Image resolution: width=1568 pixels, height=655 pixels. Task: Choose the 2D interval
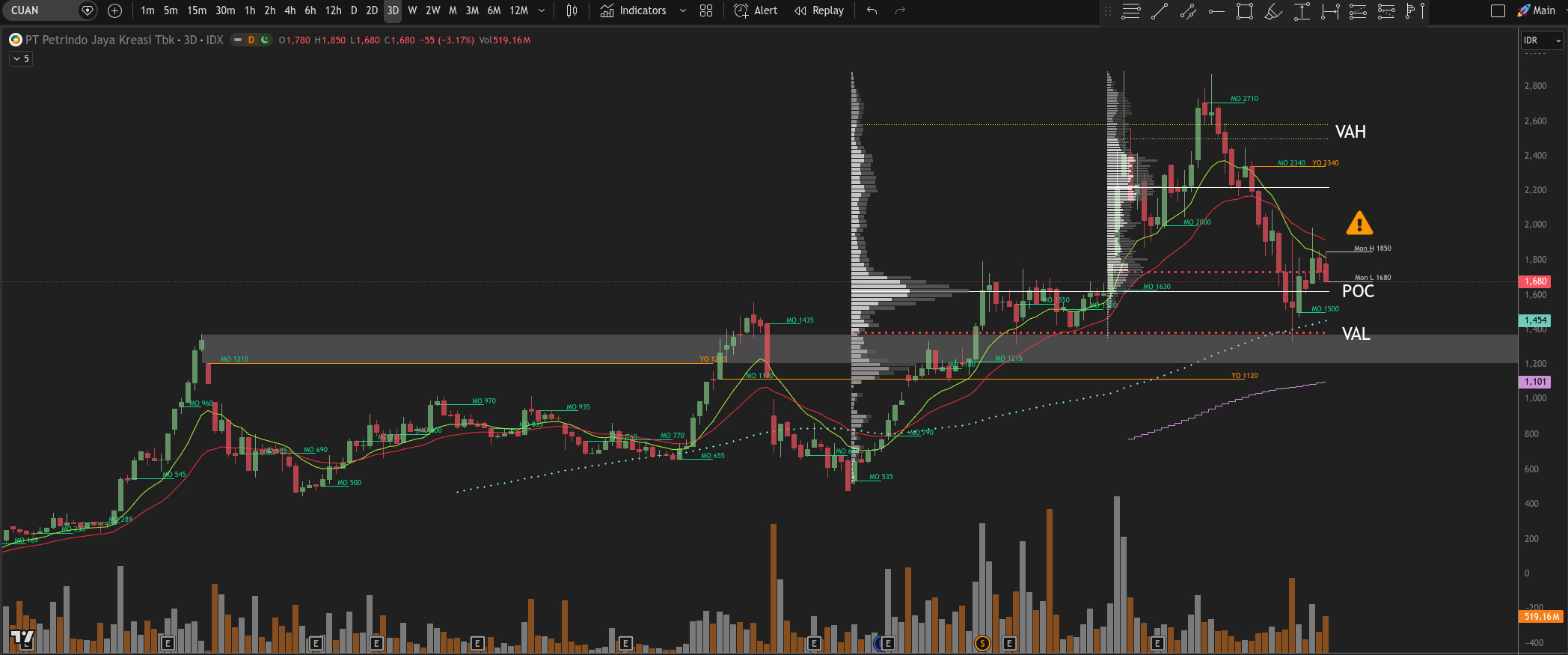[x=372, y=10]
